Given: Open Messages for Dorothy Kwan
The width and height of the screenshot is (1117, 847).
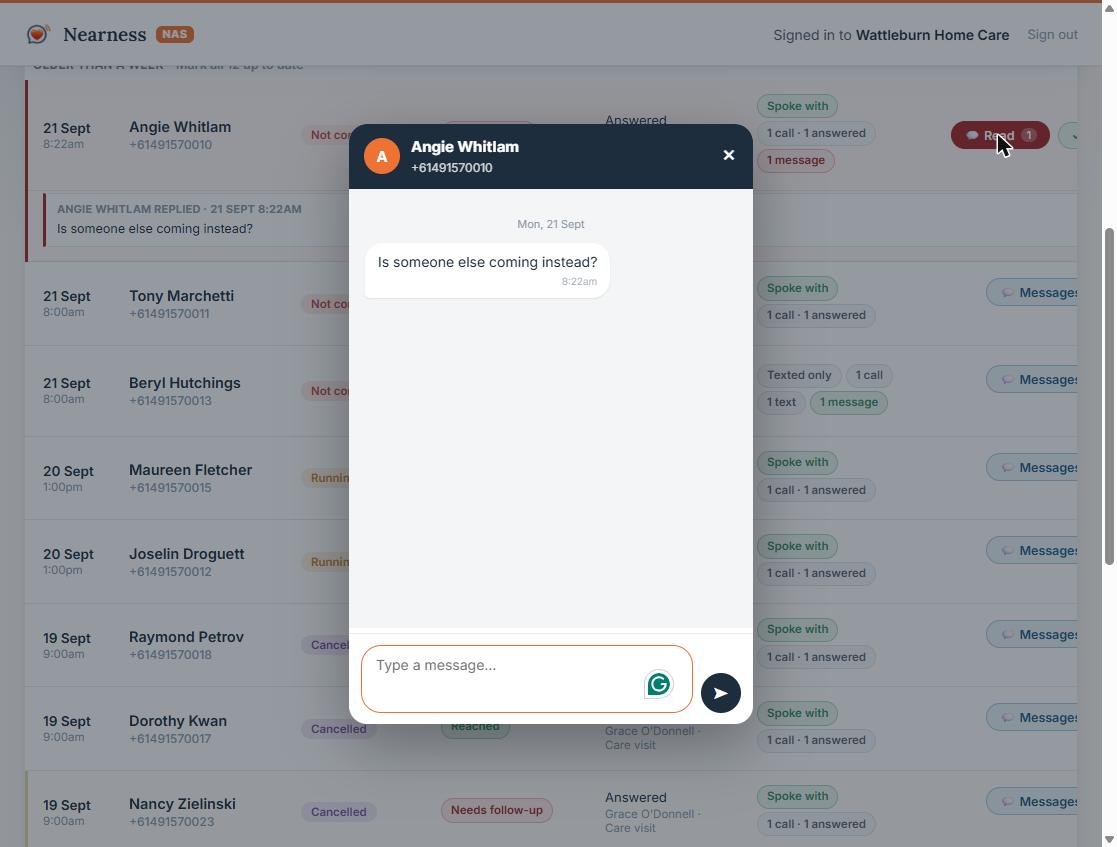Looking at the screenshot, I should 1032,717.
